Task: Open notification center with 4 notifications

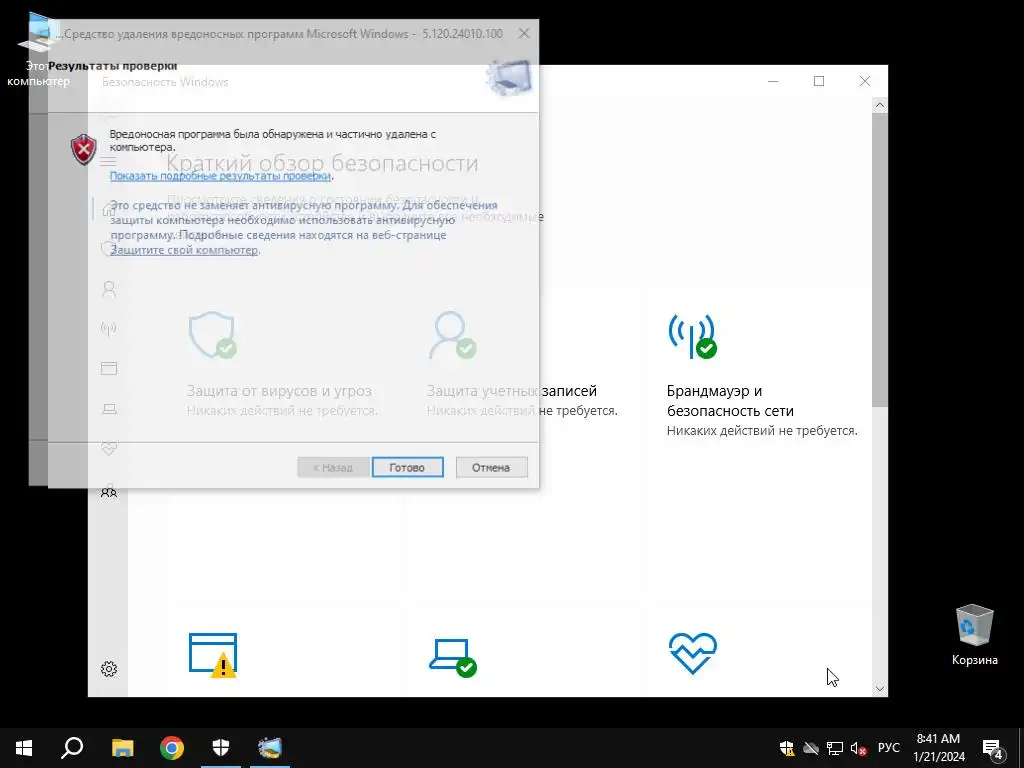Action: (993, 748)
